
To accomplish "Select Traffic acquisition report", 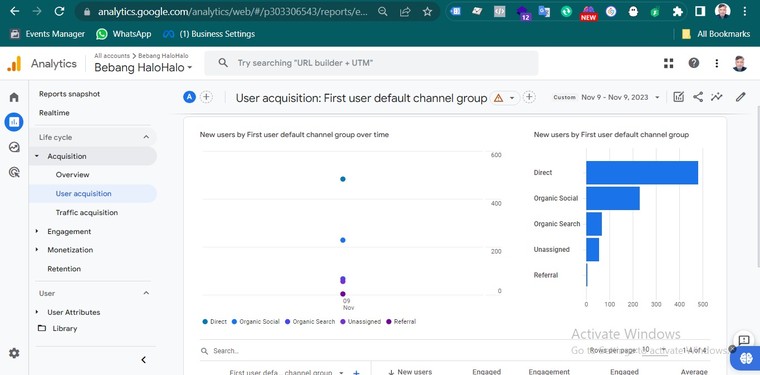I will (x=87, y=213).
